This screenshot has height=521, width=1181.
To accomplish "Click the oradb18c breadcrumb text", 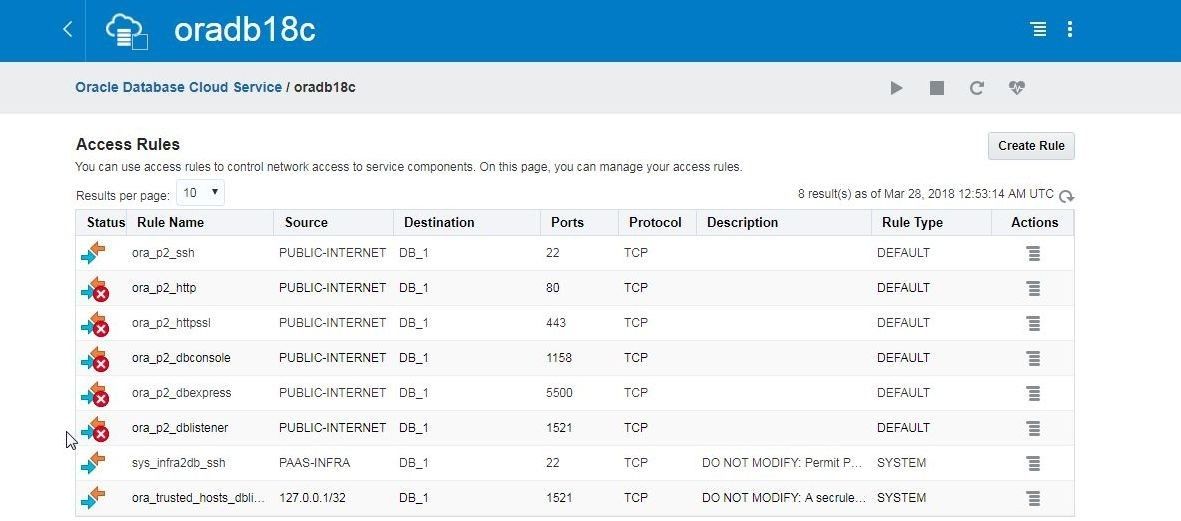I will pyautogui.click(x=325, y=87).
